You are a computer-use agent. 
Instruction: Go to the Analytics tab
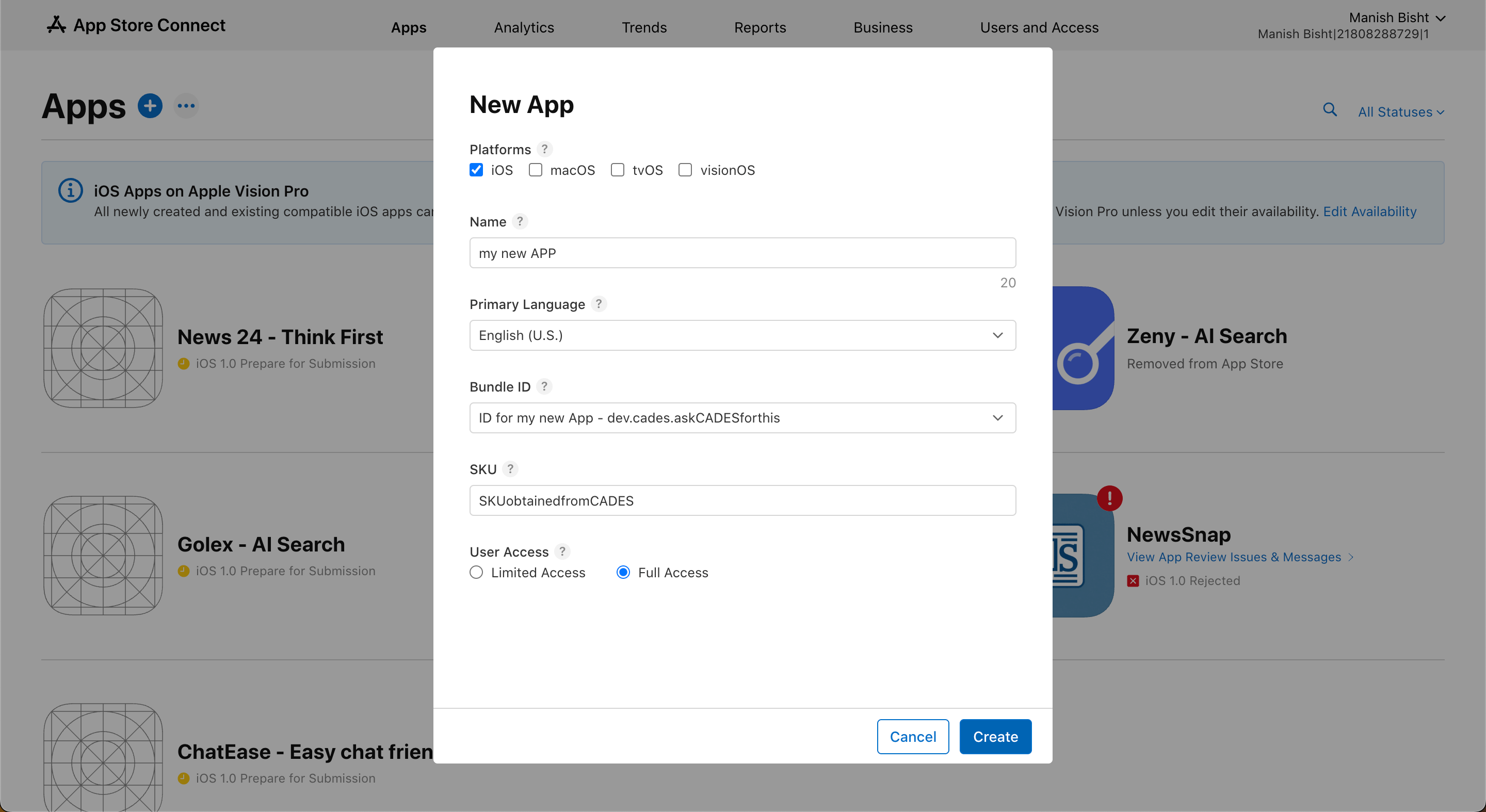(524, 27)
